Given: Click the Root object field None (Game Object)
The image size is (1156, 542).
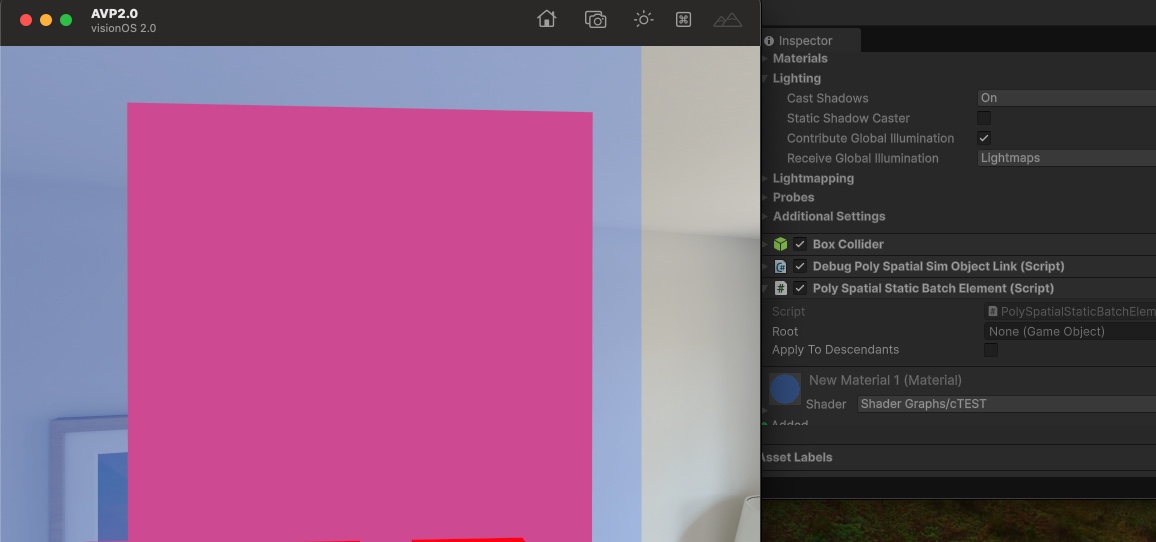Looking at the screenshot, I should coord(1070,332).
